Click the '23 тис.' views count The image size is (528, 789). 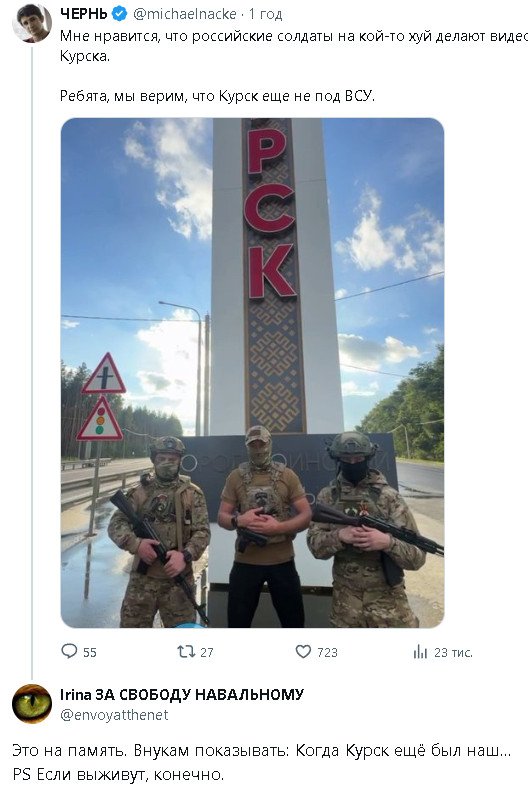pos(454,653)
